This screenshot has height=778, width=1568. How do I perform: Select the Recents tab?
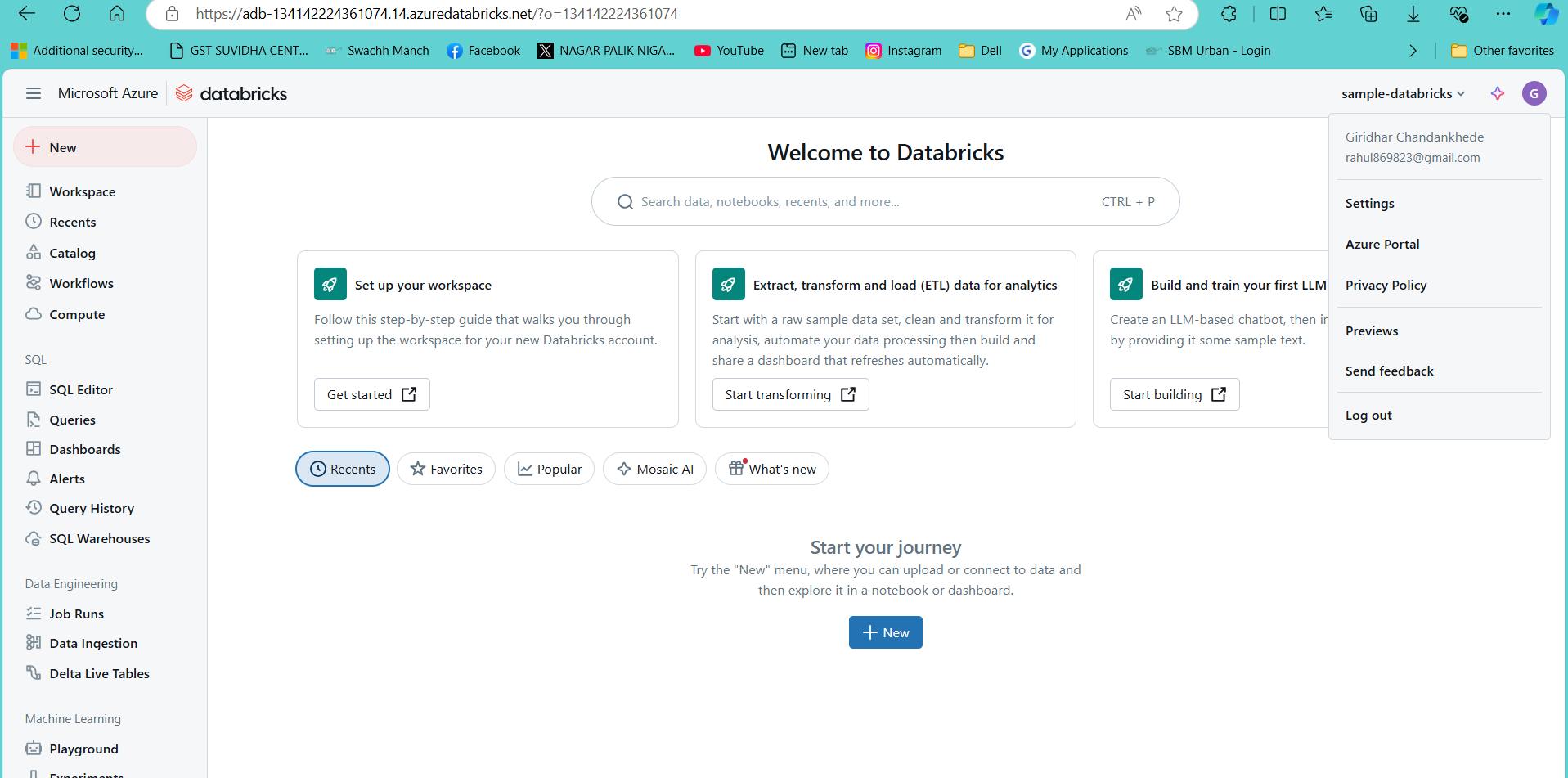343,469
